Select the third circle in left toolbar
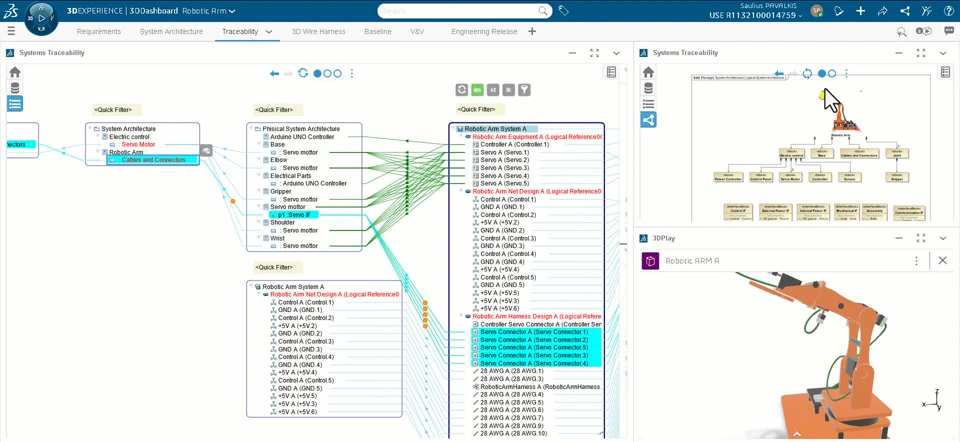This screenshot has width=960, height=442. click(x=337, y=73)
